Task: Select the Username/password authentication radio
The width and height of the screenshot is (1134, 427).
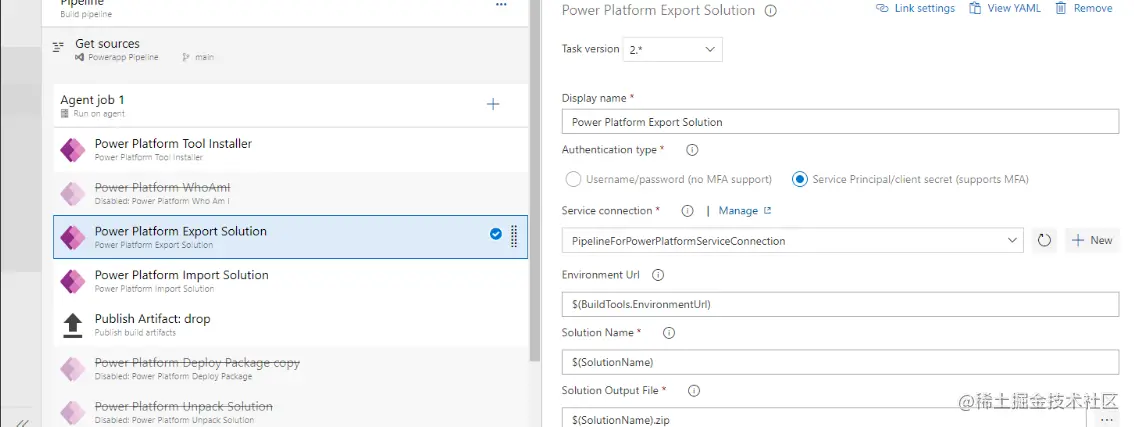Action: 573,179
